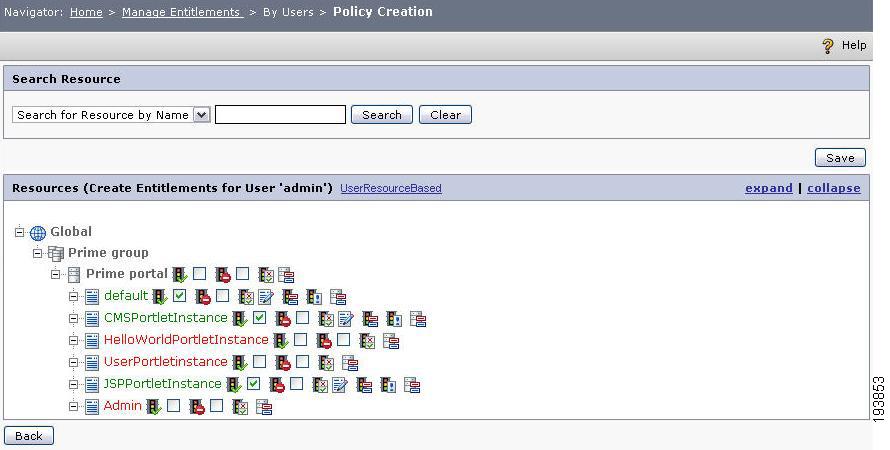Collapse the Prime group node

click(x=37, y=253)
